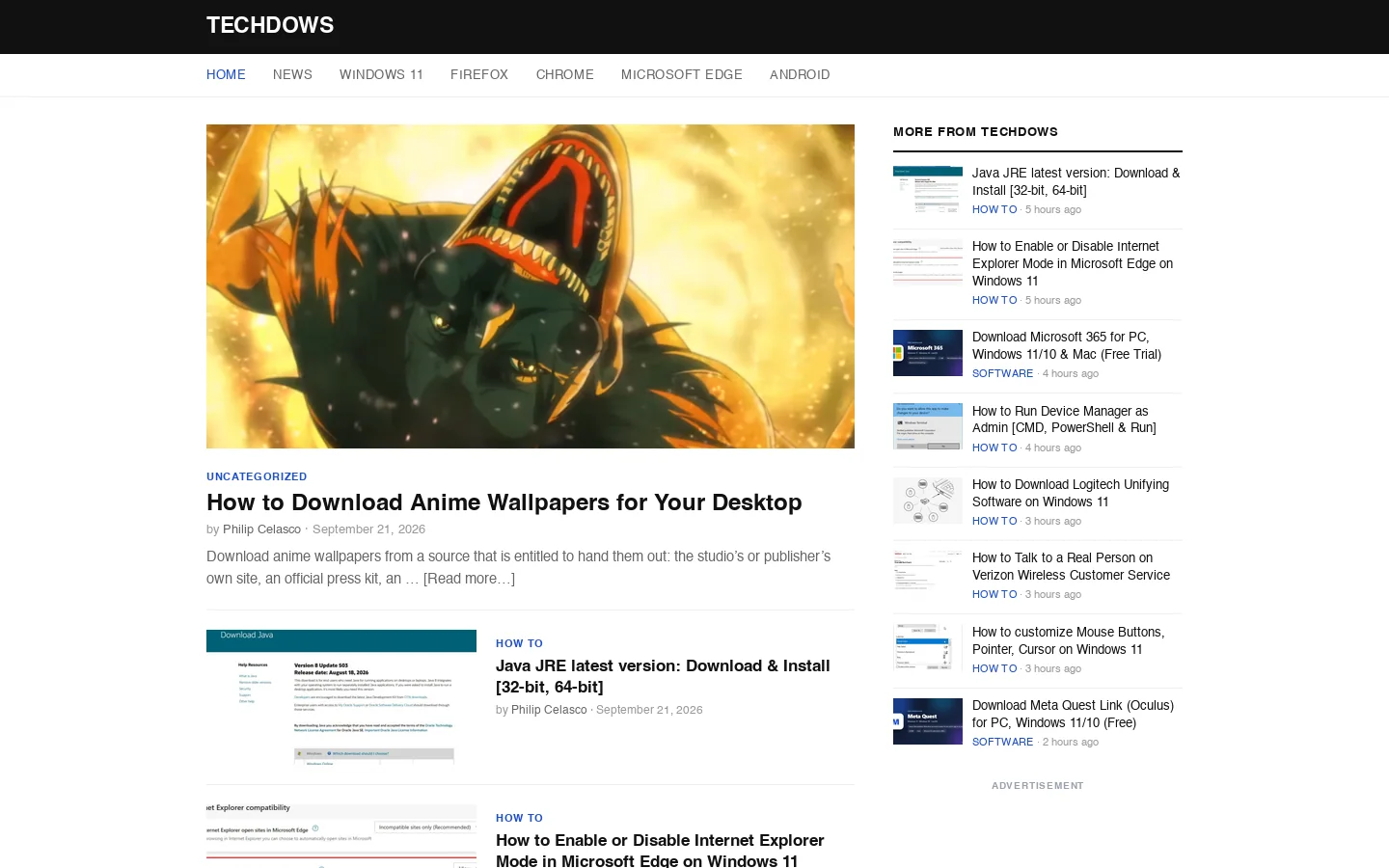Open the CHROME category
This screenshot has height=868, width=1389.
(565, 74)
